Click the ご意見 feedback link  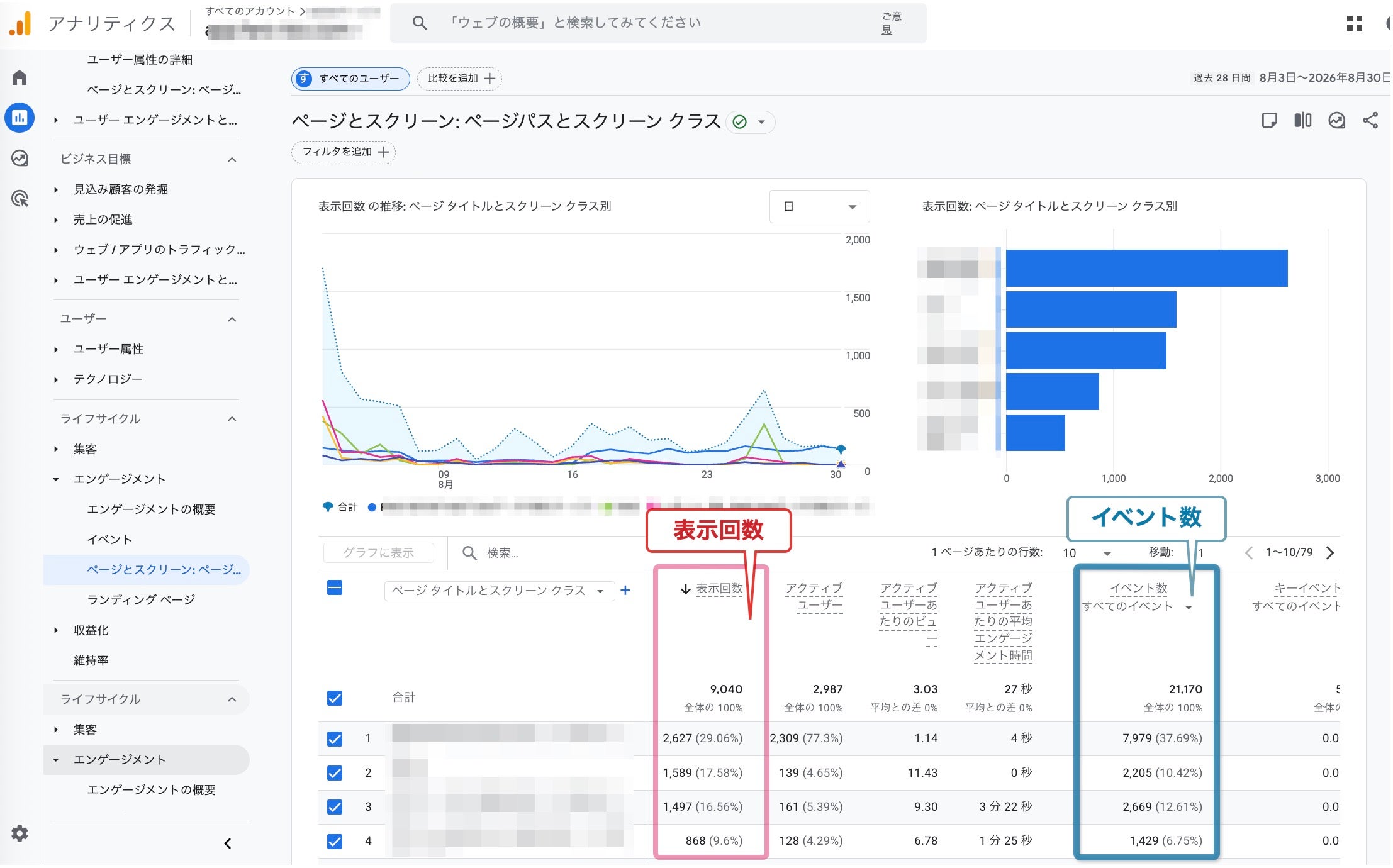pos(892,23)
